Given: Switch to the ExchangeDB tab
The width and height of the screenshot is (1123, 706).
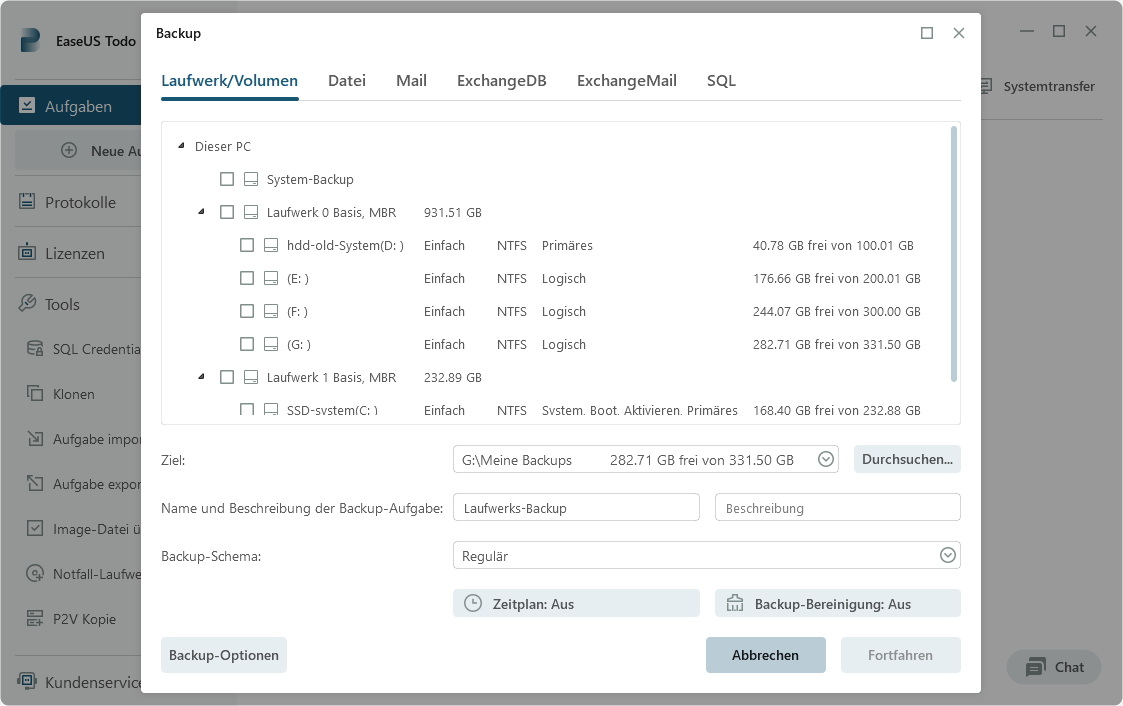Looking at the screenshot, I should 501,81.
